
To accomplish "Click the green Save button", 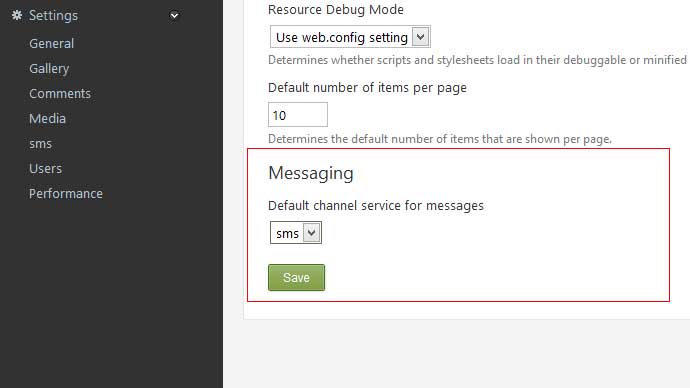I will click(297, 278).
